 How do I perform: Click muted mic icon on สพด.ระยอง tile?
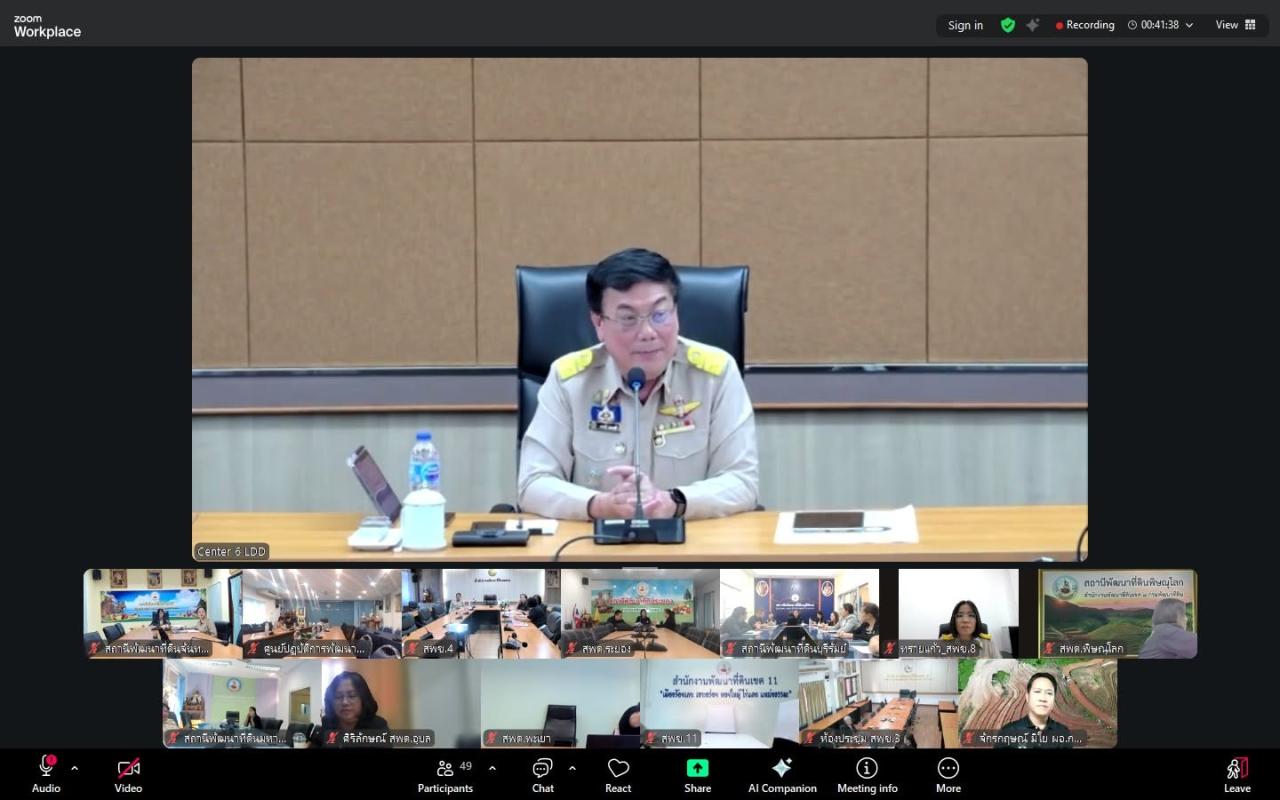click(571, 649)
